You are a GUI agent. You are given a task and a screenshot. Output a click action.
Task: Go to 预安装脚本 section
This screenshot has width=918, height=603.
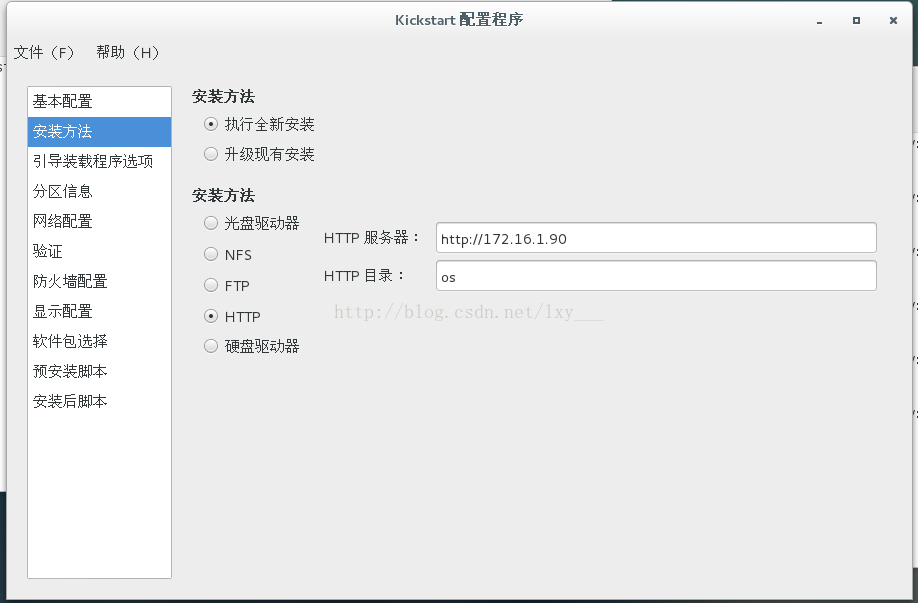pyautogui.click(x=100, y=371)
